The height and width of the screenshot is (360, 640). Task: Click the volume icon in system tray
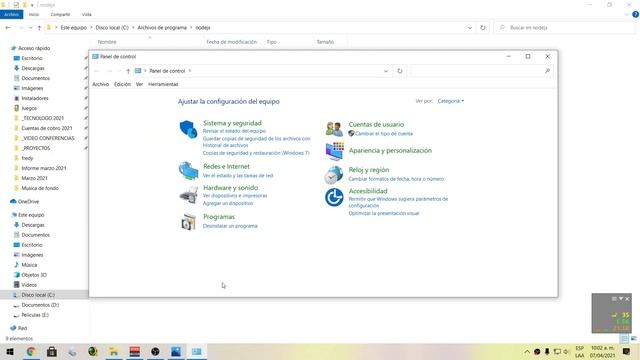(x=567, y=351)
